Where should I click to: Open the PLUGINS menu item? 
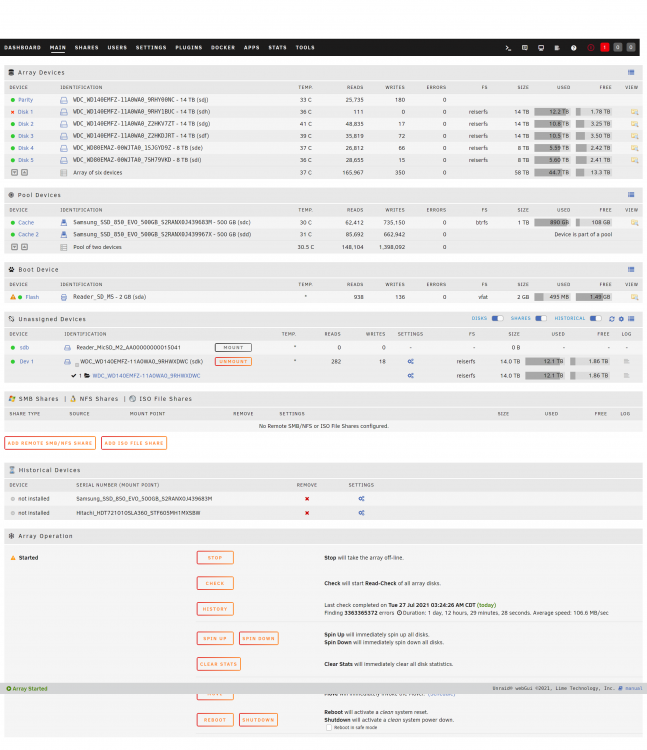coord(189,48)
